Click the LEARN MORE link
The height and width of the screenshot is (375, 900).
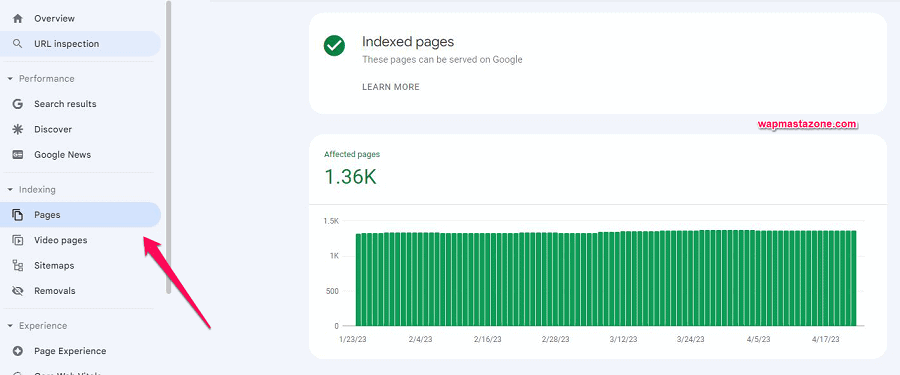tap(391, 87)
